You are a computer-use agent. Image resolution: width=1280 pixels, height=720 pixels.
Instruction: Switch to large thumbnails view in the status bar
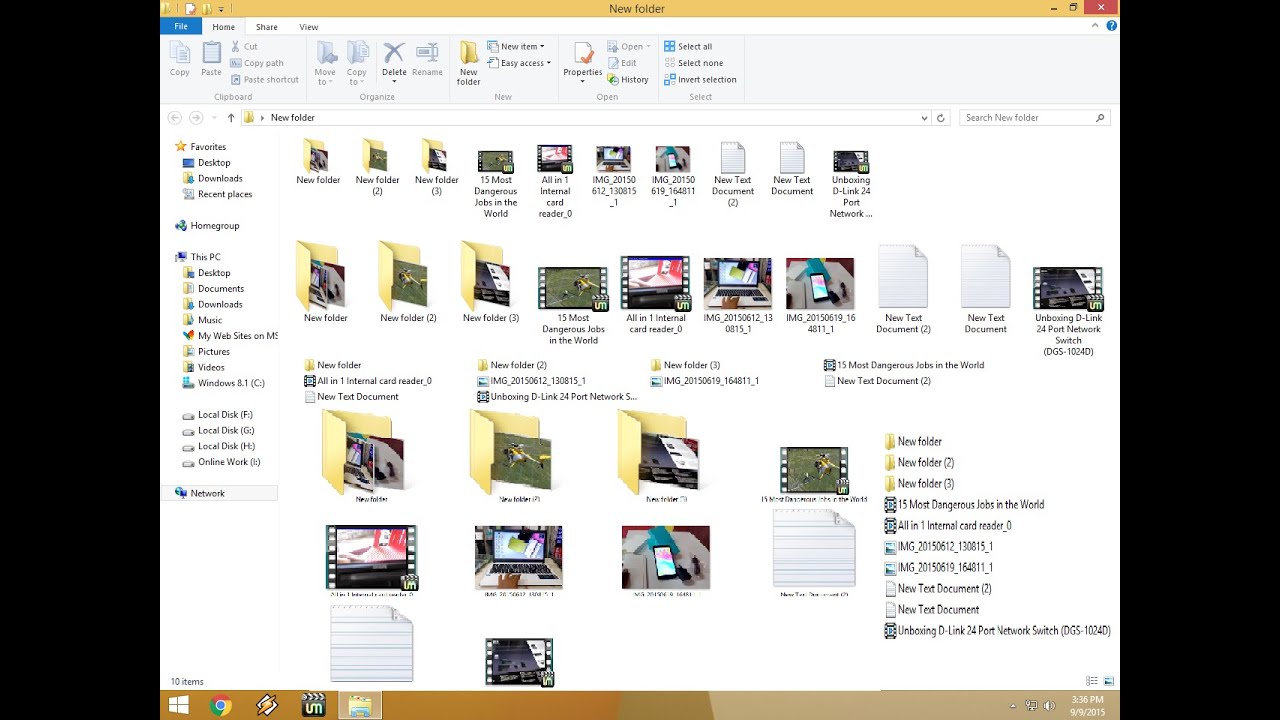(1107, 680)
